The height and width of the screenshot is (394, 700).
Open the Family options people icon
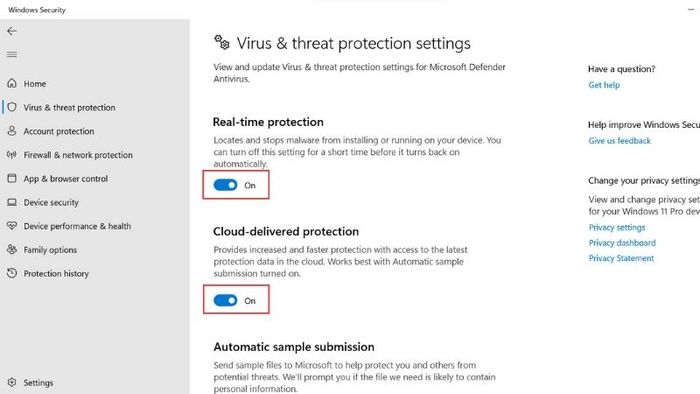tap(12, 249)
